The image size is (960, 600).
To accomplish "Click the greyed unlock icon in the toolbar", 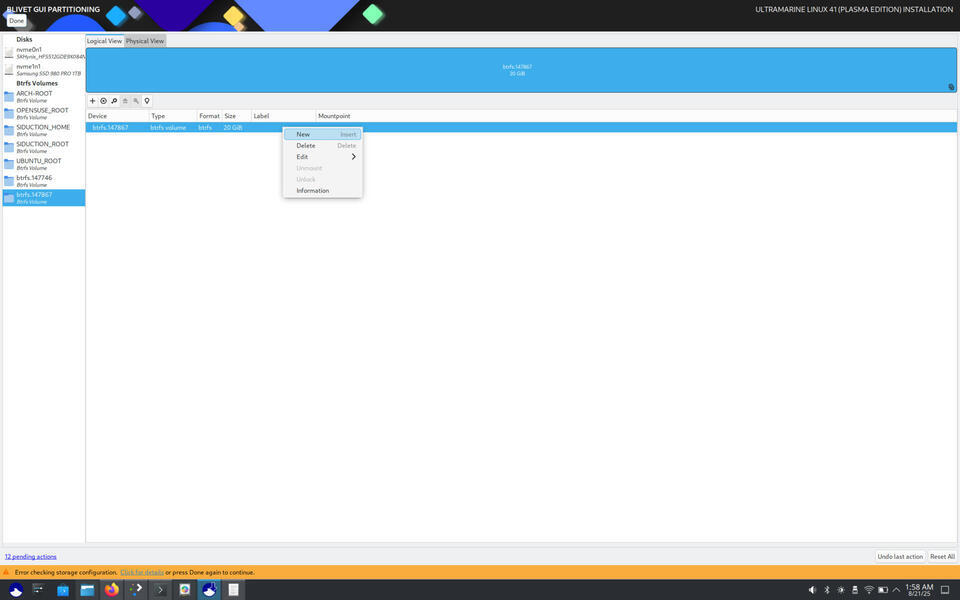I will 136,101.
